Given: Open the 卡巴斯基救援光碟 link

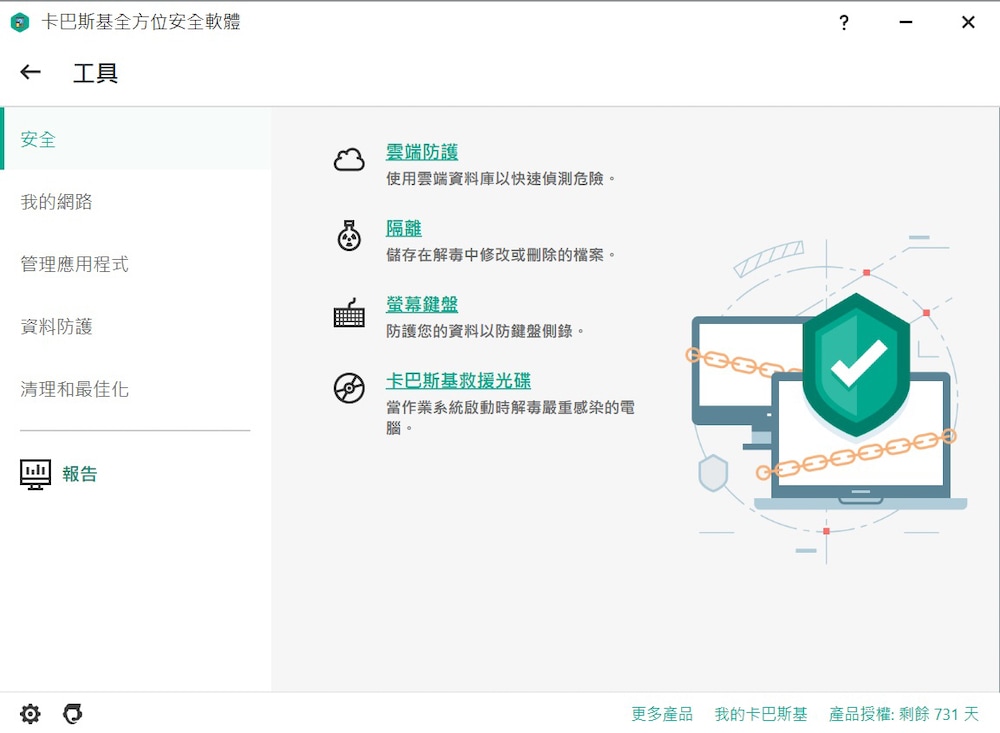Looking at the screenshot, I should (458, 381).
